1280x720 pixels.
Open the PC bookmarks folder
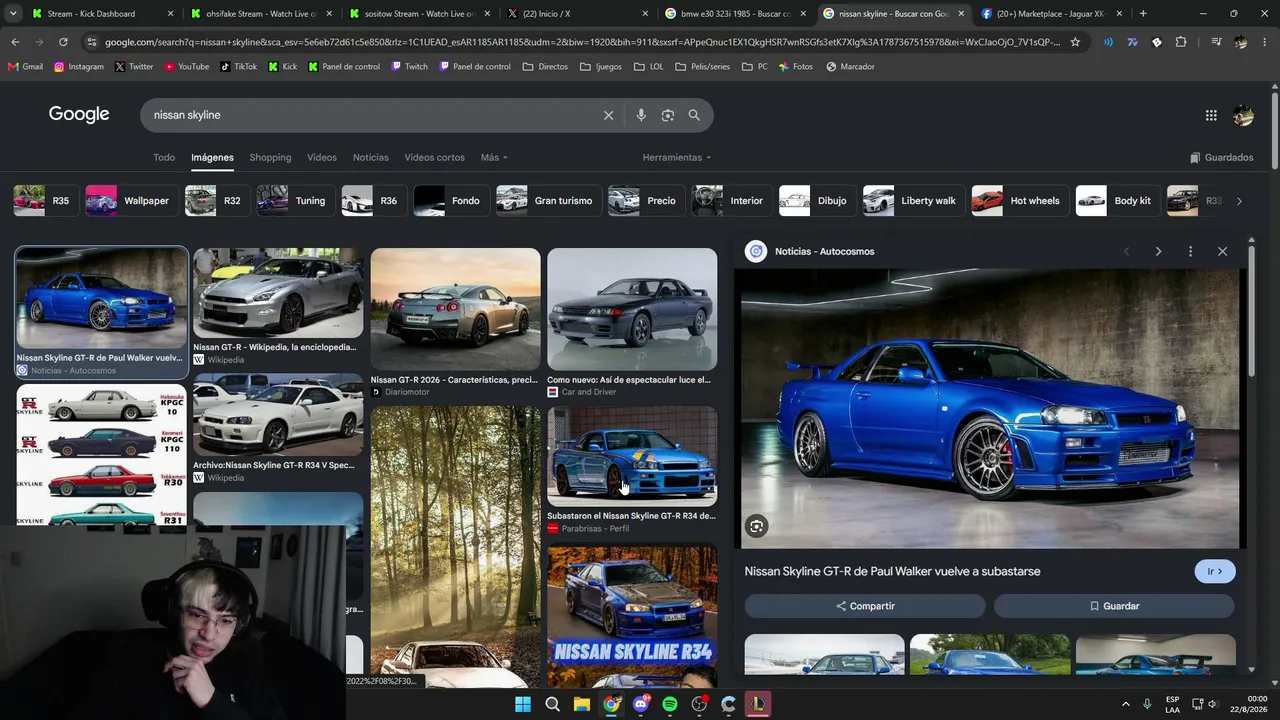pos(755,67)
